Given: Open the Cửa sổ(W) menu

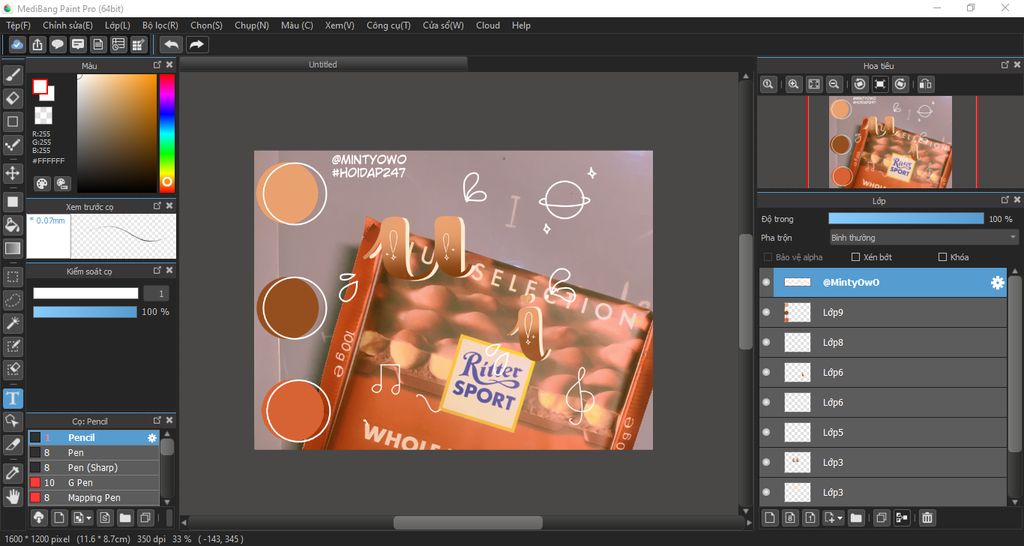Looking at the screenshot, I should (x=443, y=25).
